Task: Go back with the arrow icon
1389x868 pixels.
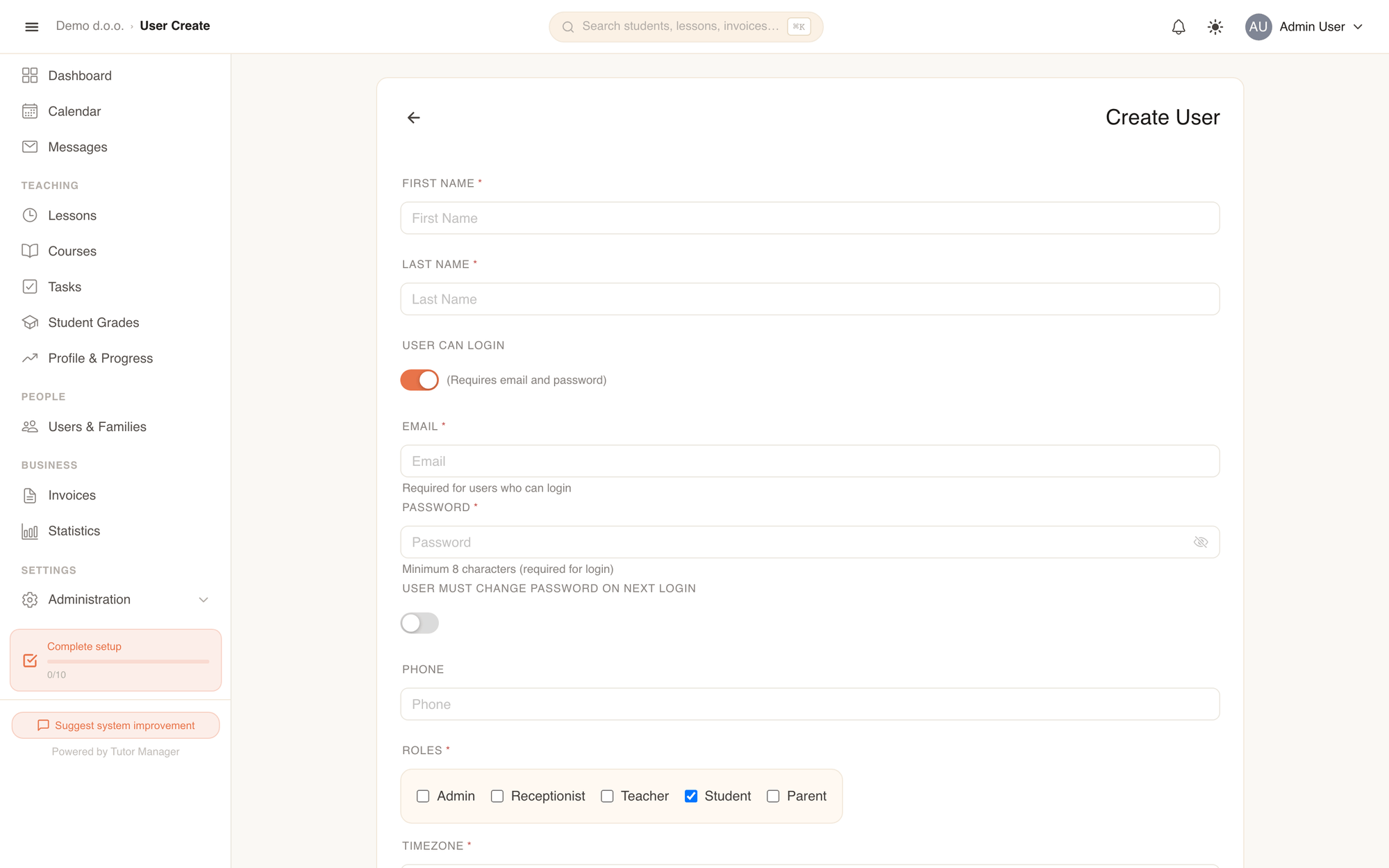Action: click(x=413, y=117)
